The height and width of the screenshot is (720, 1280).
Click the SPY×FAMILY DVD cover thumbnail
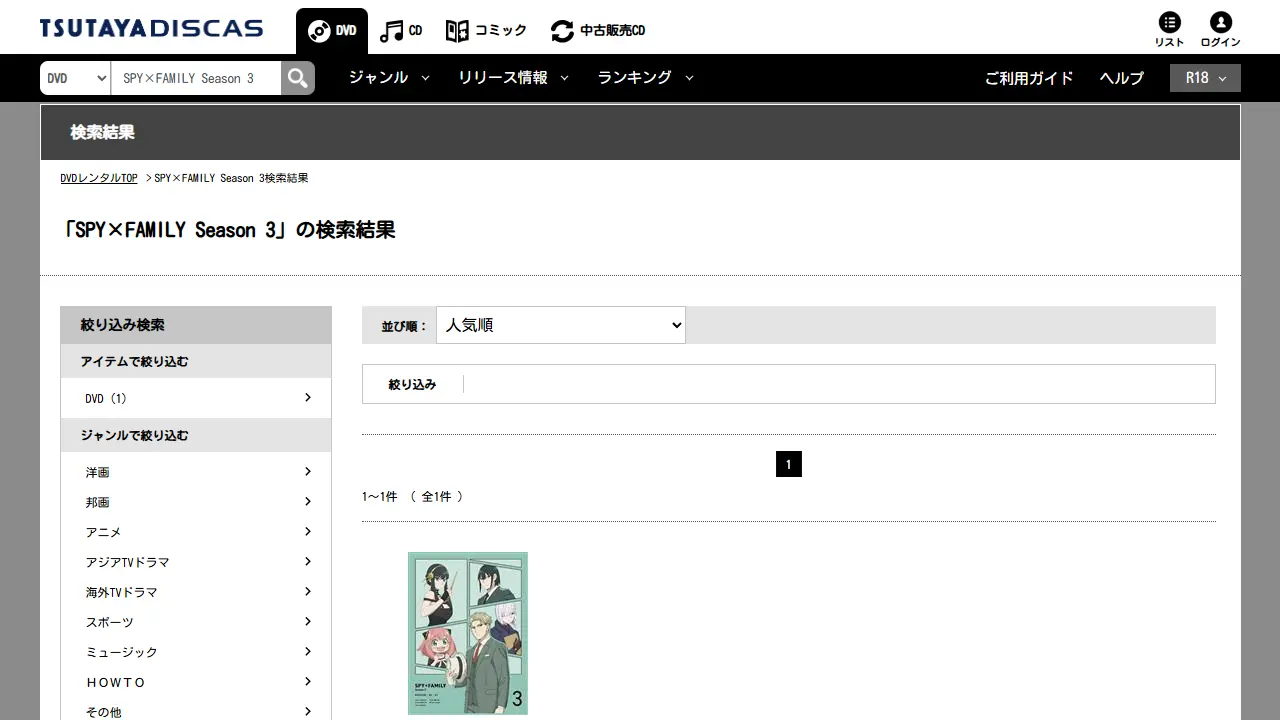click(468, 633)
